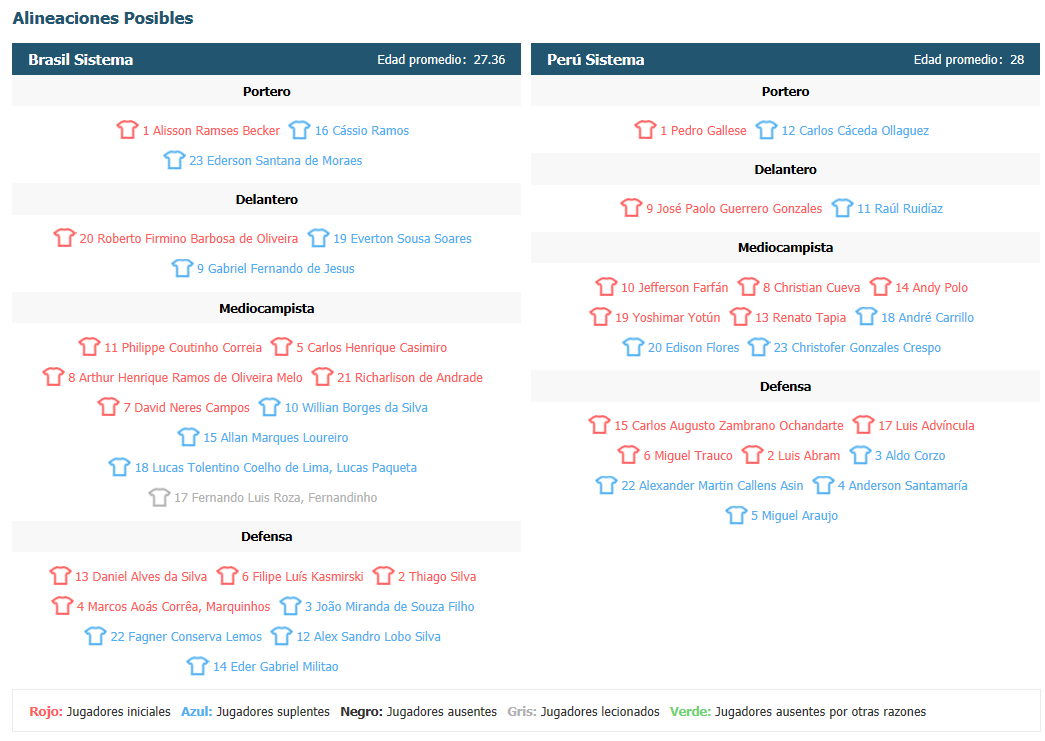Screen dimensions: 1045x741
Task: Click the red shirt icon beside Philippe Coutinho Correia
Action: point(89,347)
